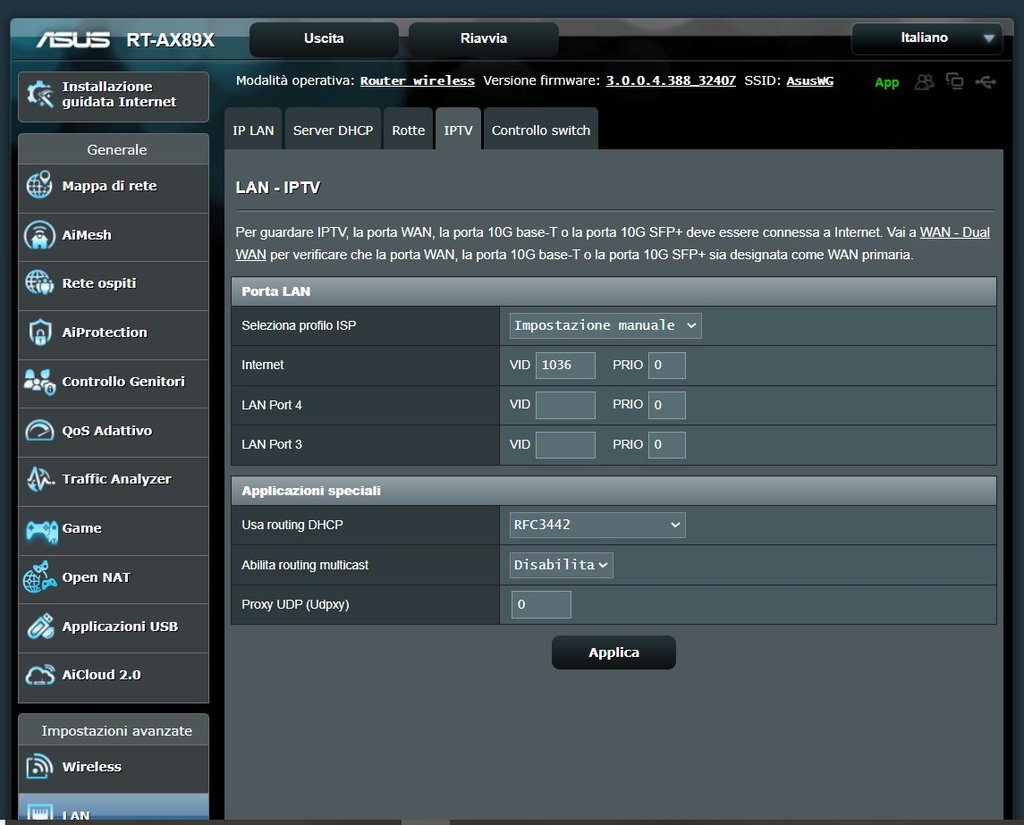Viewport: 1024px width, 825px height.
Task: Open the Traffic Analyzer icon
Action: (x=39, y=480)
